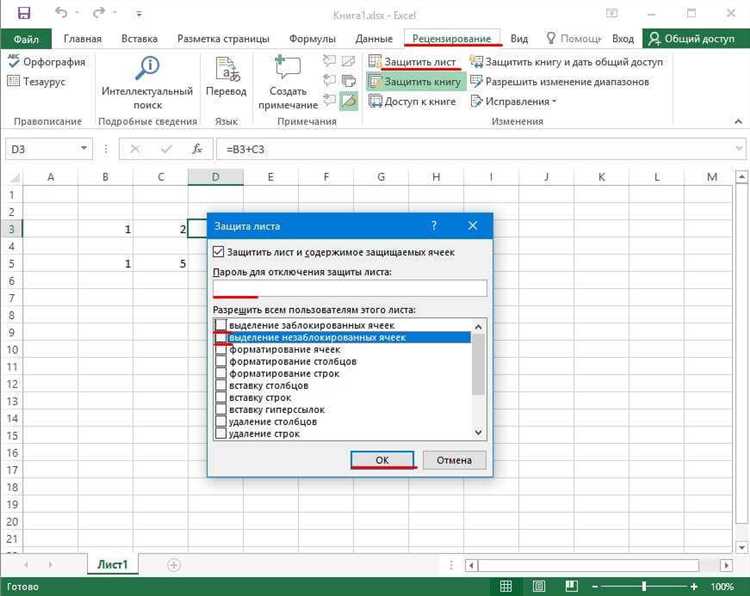The width and height of the screenshot is (750, 596).
Task: Open Доступ к книге
Action: click(x=412, y=101)
